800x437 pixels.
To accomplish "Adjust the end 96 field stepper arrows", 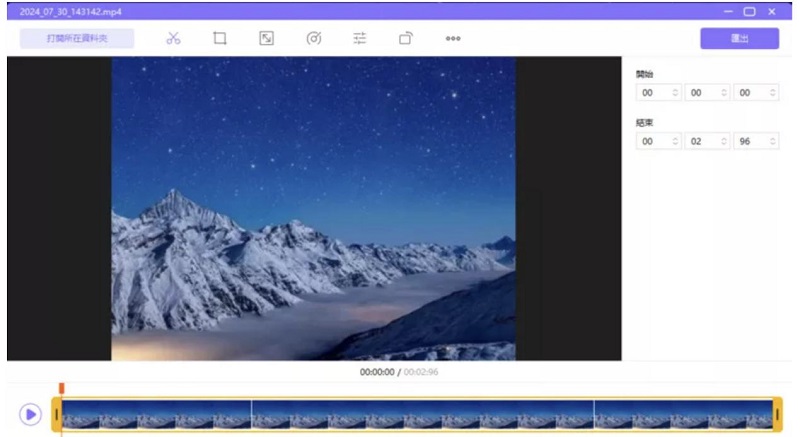I will [772, 141].
